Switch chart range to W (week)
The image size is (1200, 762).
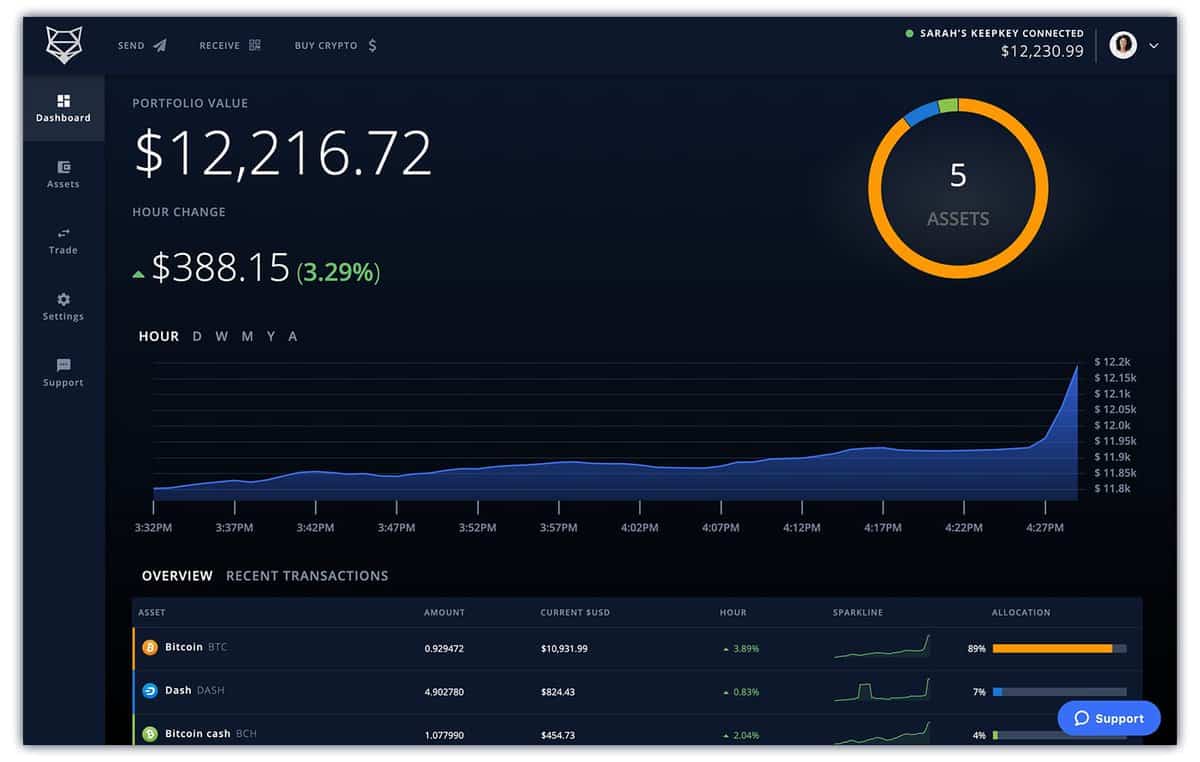221,337
